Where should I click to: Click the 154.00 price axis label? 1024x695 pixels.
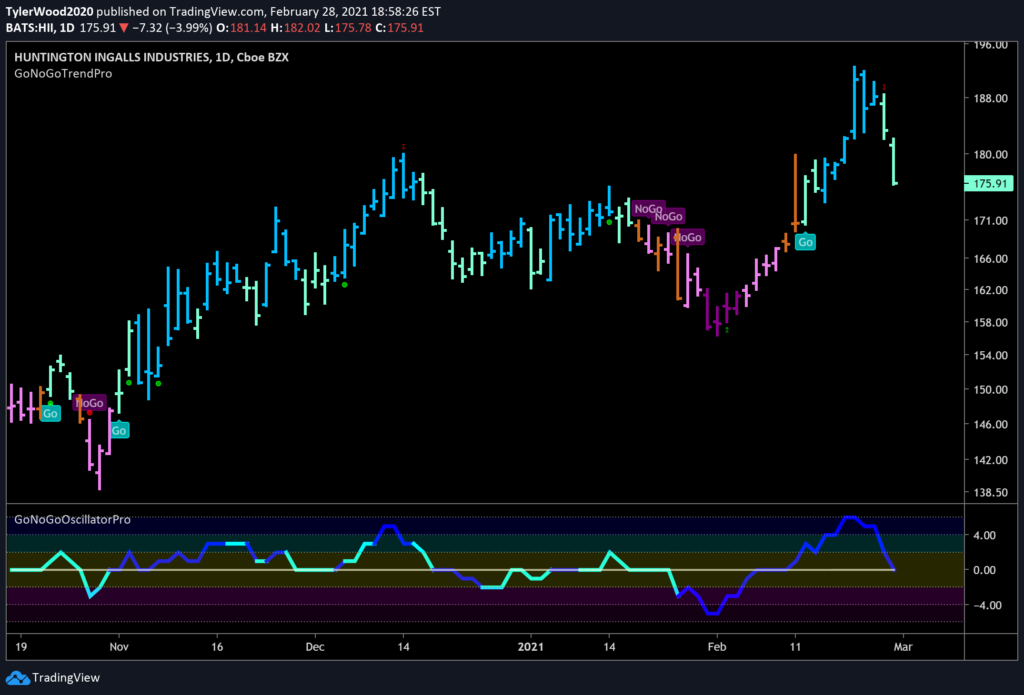tap(993, 355)
